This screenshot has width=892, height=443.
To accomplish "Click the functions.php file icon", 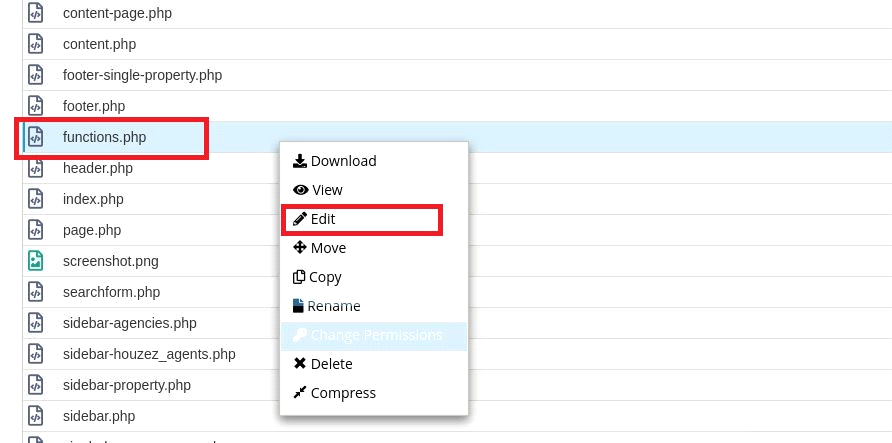I will (x=36, y=137).
